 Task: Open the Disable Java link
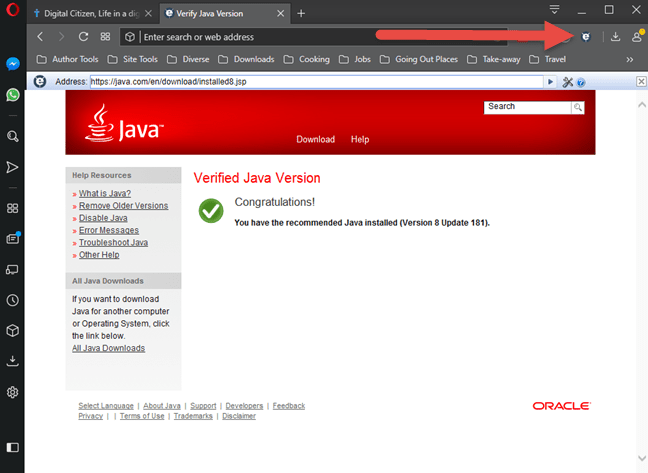(103, 218)
